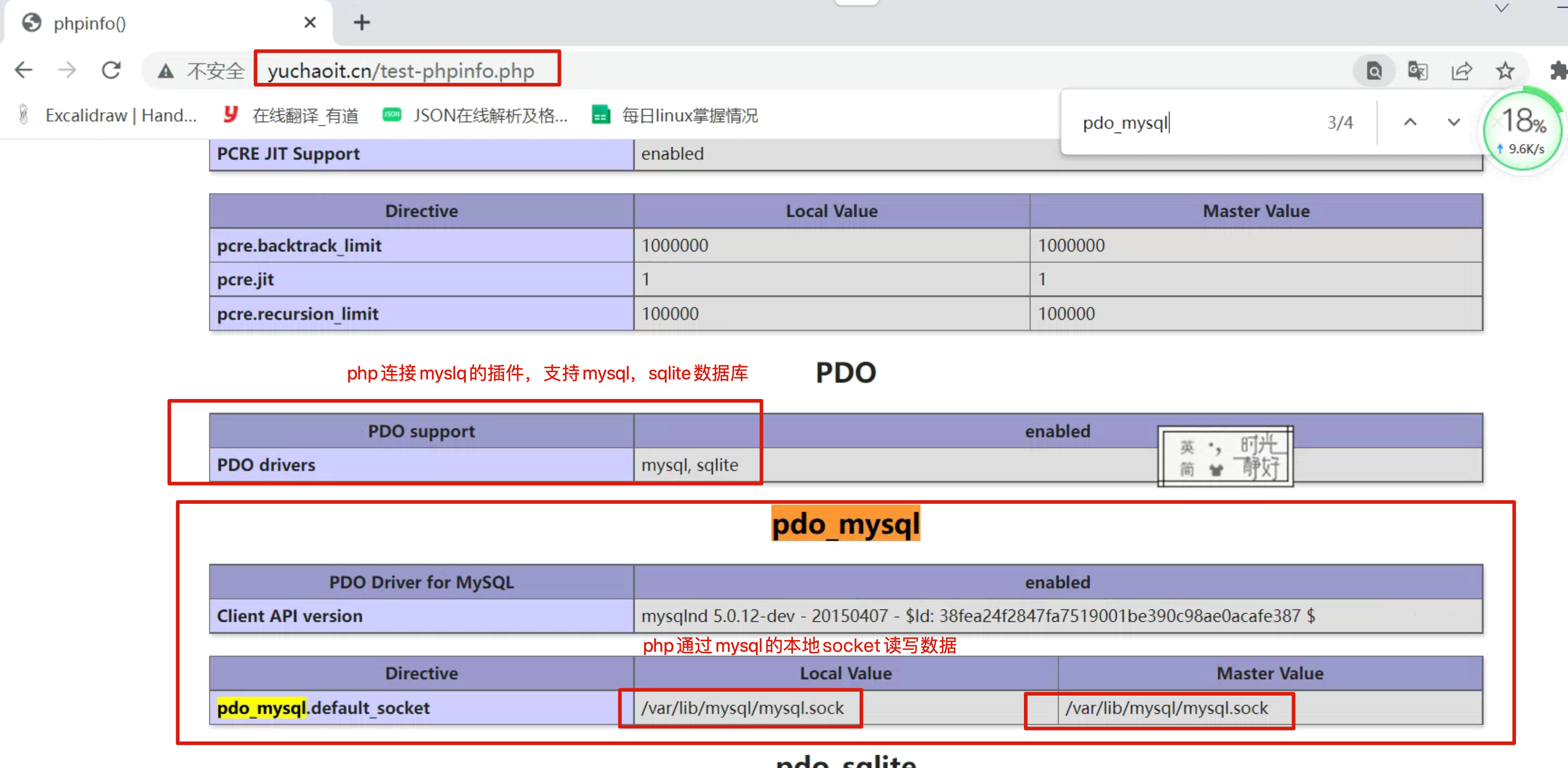Jump to next find match
Screen dimensions: 1568x768
coord(1454,123)
